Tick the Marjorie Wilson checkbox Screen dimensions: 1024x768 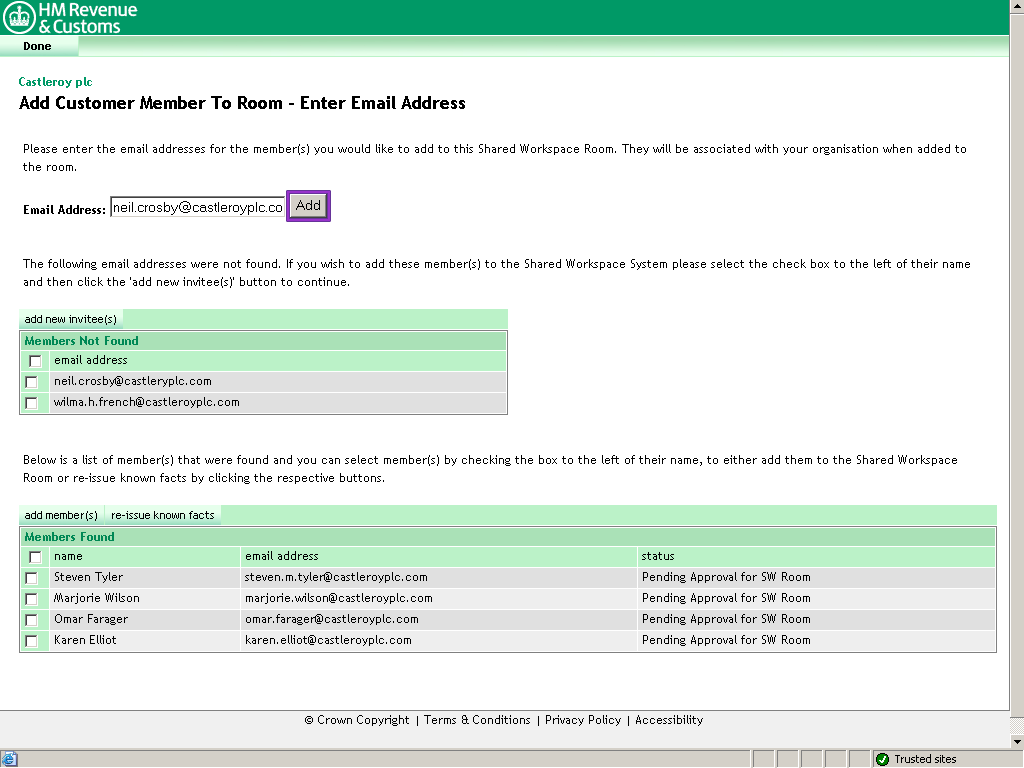[32, 599]
